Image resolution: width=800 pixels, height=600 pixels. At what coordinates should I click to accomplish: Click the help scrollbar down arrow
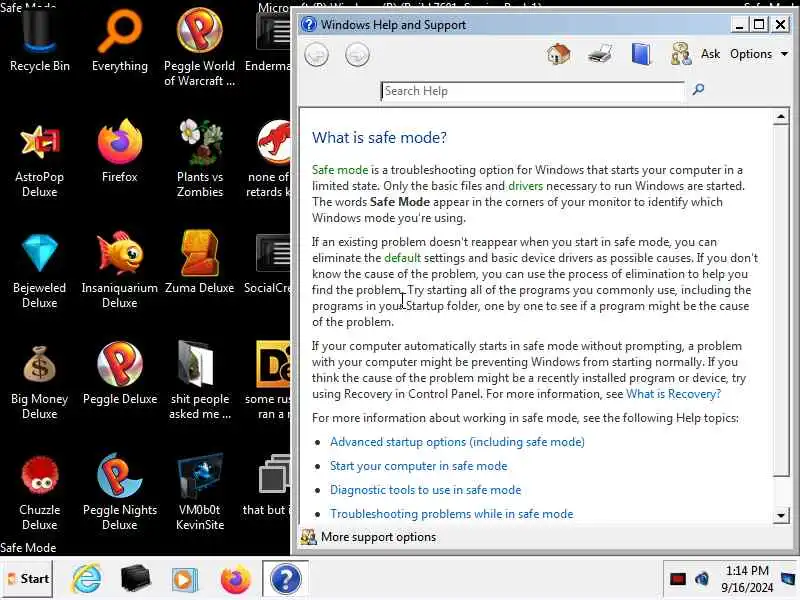(781, 515)
